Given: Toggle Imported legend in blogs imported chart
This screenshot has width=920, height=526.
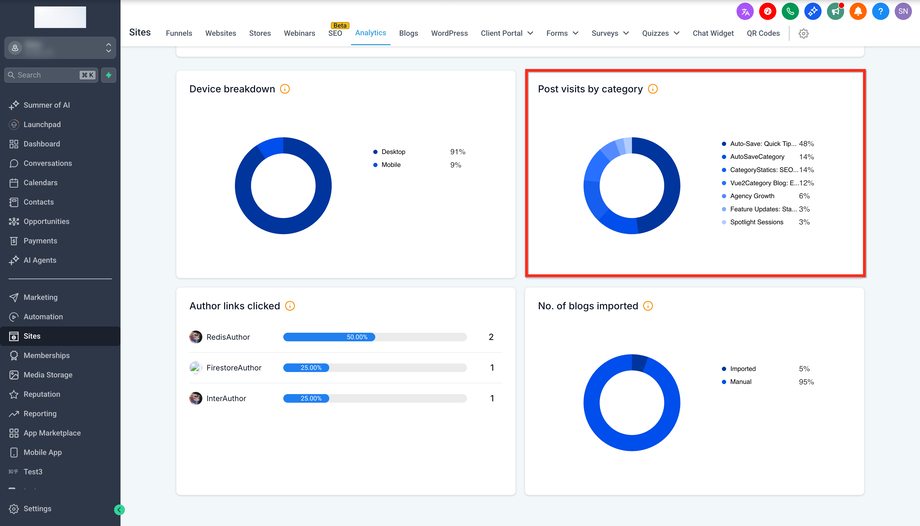Looking at the screenshot, I should [742, 369].
